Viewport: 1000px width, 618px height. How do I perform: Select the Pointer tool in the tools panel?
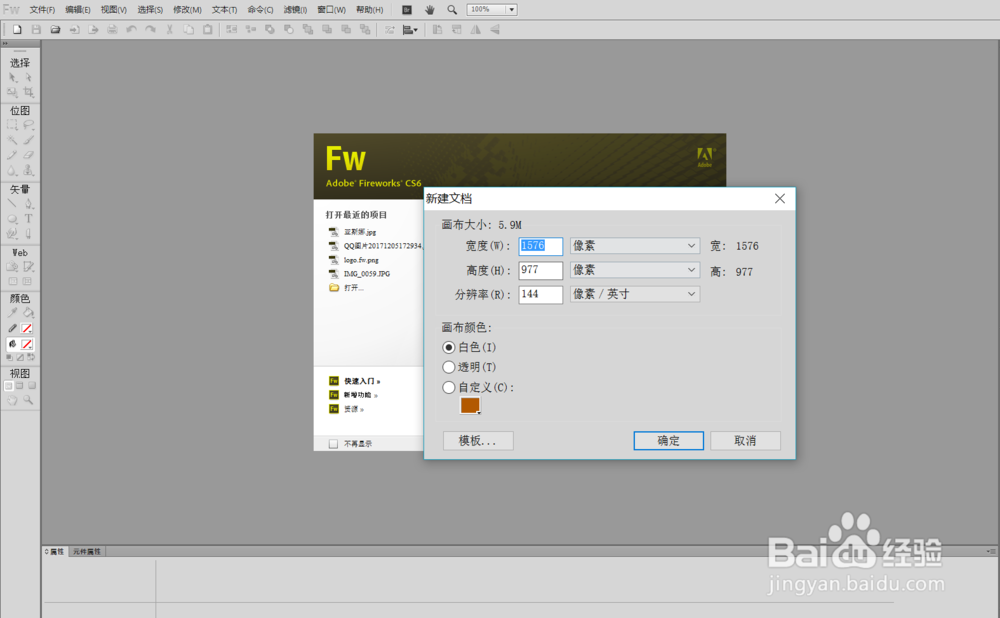(12, 77)
